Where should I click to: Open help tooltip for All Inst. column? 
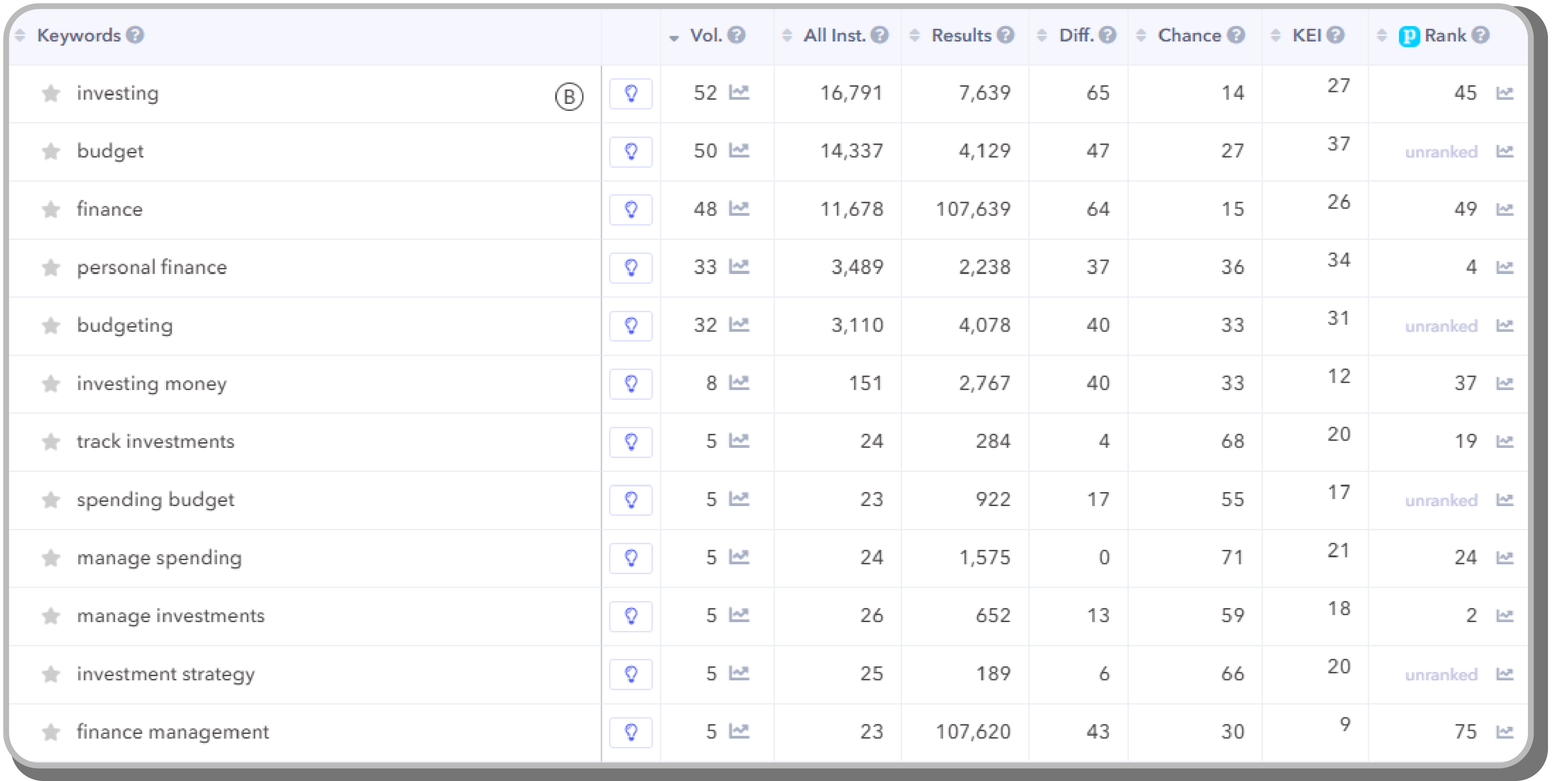click(x=880, y=35)
